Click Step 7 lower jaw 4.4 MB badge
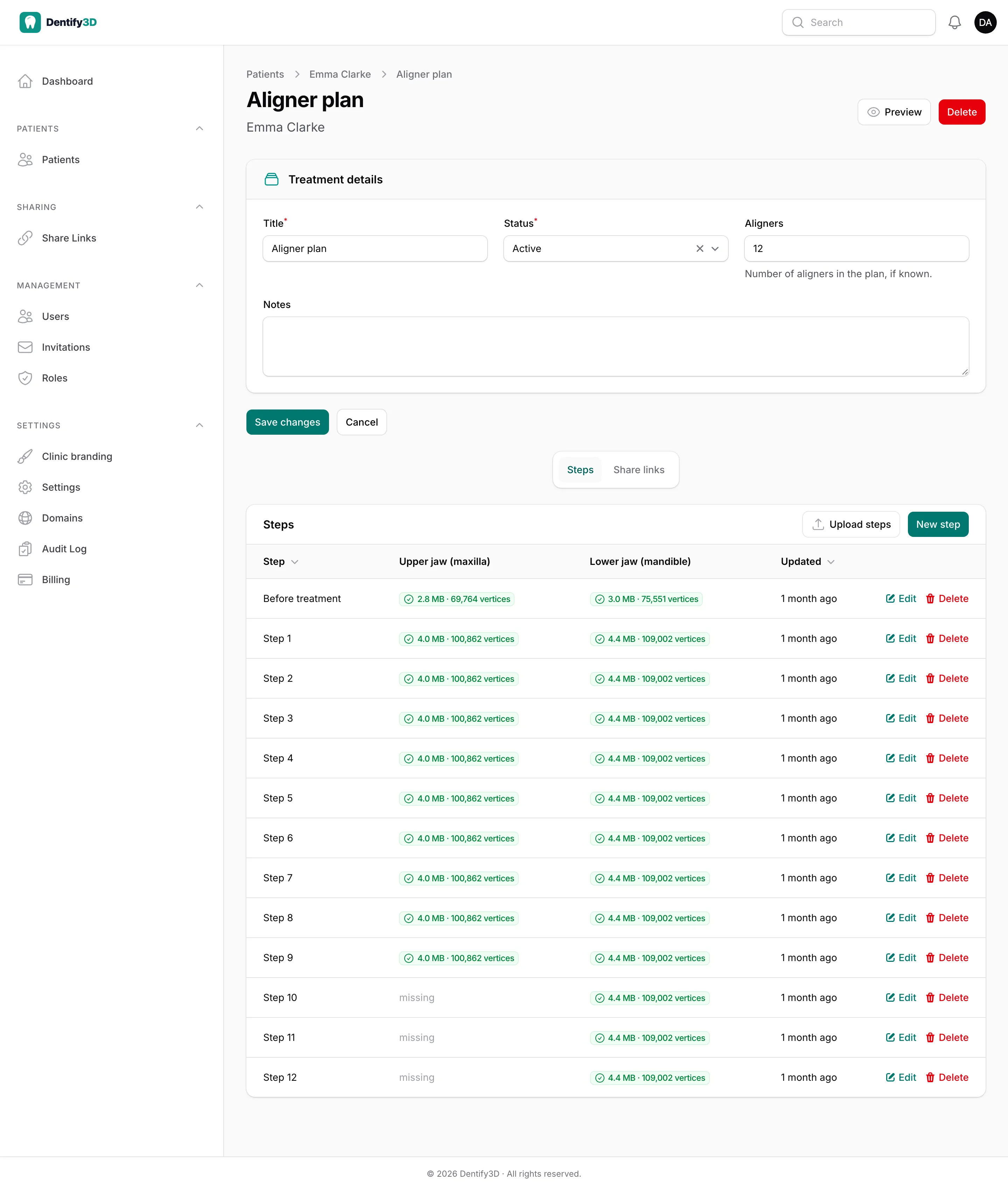 650,878
